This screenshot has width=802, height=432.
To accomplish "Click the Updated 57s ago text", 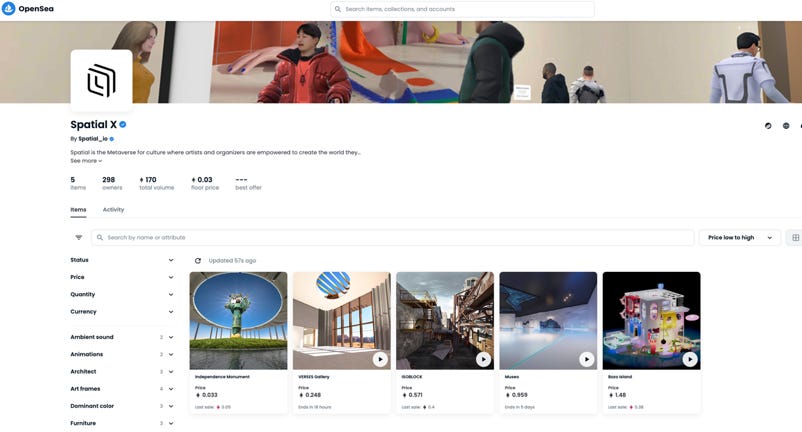I will click(232, 261).
